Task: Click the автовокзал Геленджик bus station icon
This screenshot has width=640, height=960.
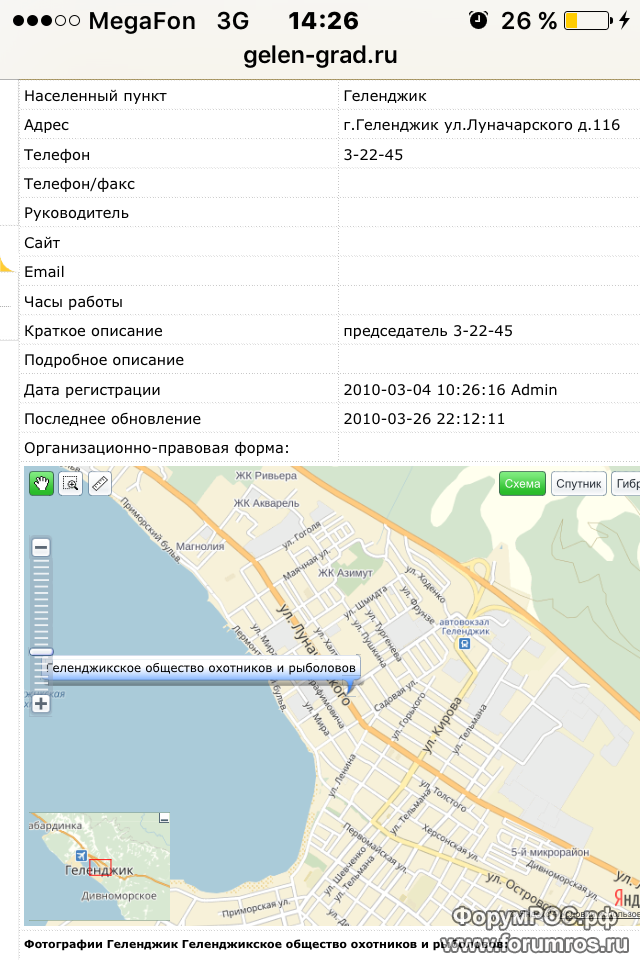Action: (x=465, y=643)
